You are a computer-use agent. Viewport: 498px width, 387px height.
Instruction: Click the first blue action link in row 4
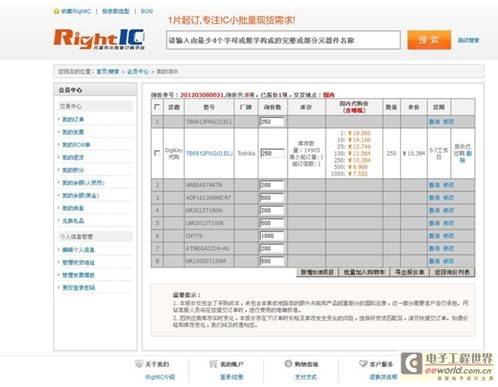[x=434, y=210]
